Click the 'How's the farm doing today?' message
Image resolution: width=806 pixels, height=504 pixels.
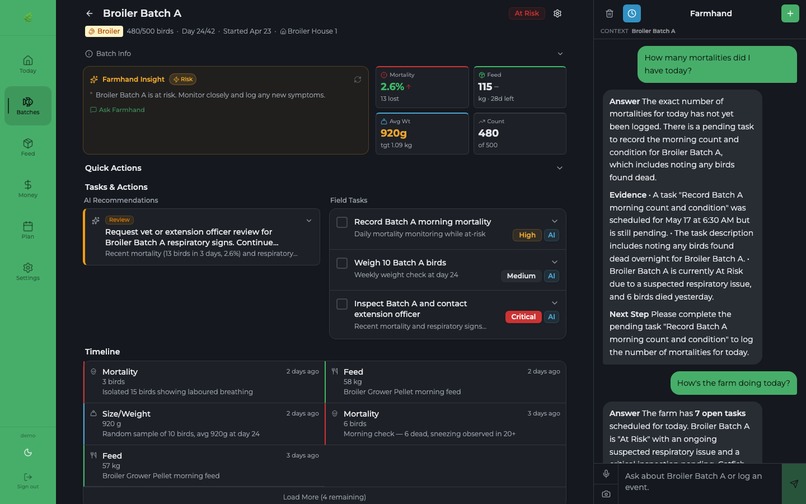click(x=734, y=383)
